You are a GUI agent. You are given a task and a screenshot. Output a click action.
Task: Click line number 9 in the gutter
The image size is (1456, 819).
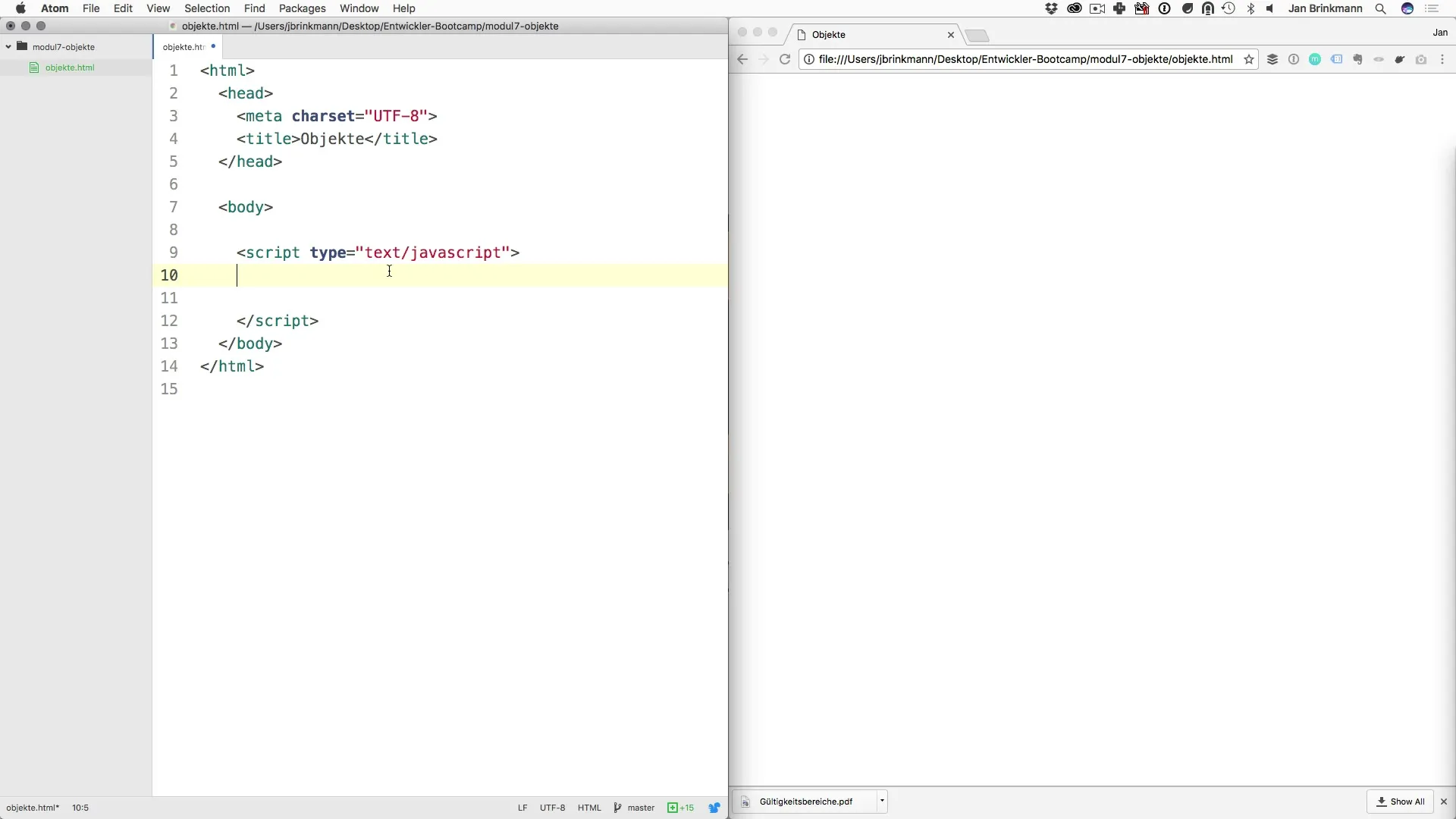pos(174,253)
